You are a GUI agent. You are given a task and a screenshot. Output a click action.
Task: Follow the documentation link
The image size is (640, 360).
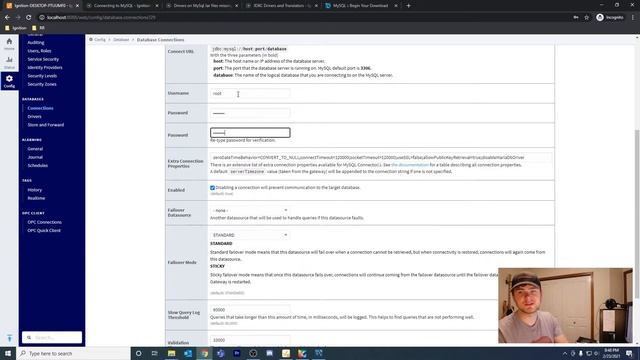click(x=410, y=165)
